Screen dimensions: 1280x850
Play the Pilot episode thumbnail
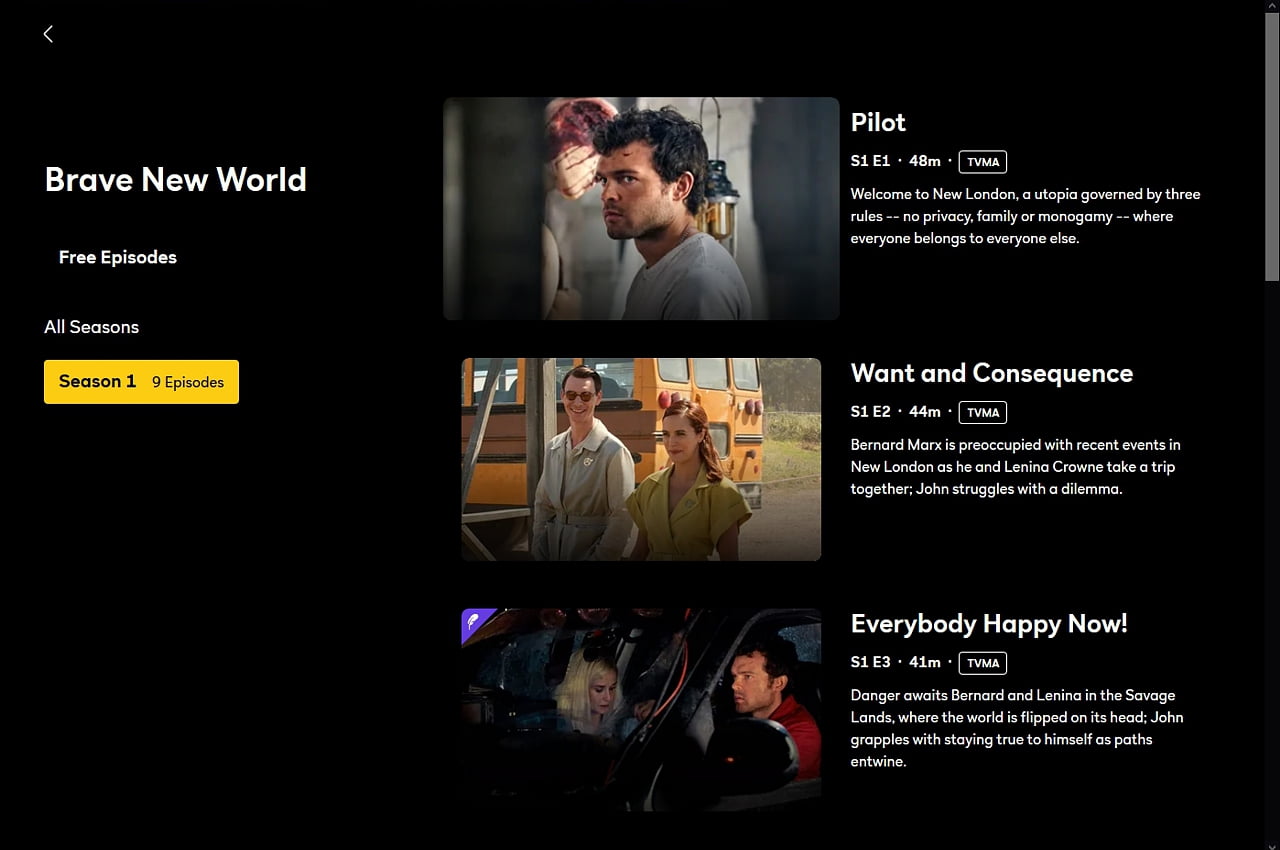[x=641, y=208]
